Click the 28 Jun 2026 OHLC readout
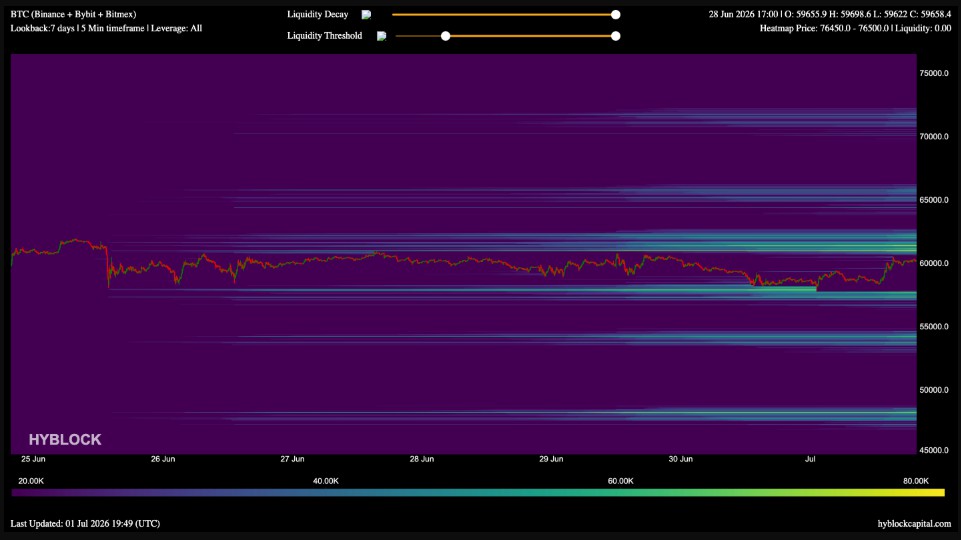The width and height of the screenshot is (961, 540). [x=830, y=14]
